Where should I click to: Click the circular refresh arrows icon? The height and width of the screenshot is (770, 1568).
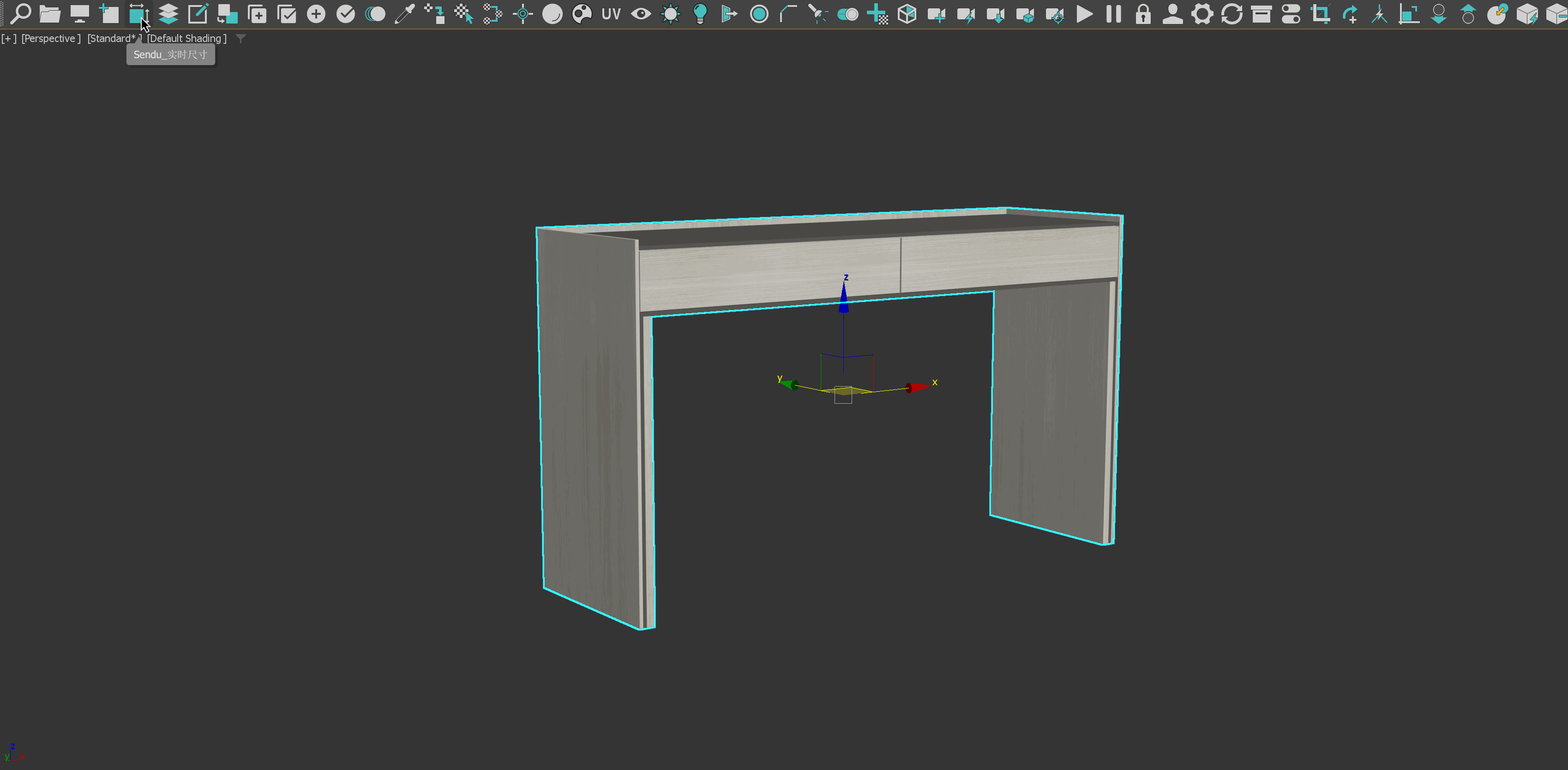coord(1232,13)
